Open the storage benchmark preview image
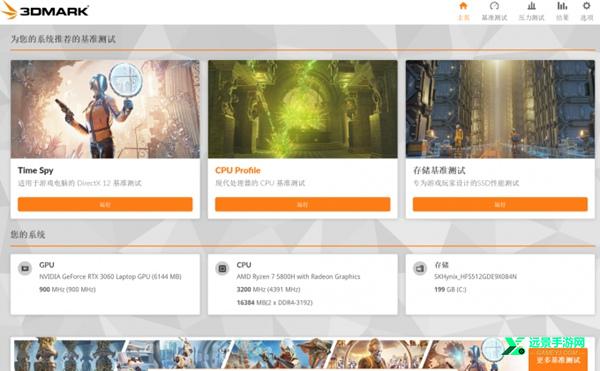600x371 pixels. tap(500, 109)
